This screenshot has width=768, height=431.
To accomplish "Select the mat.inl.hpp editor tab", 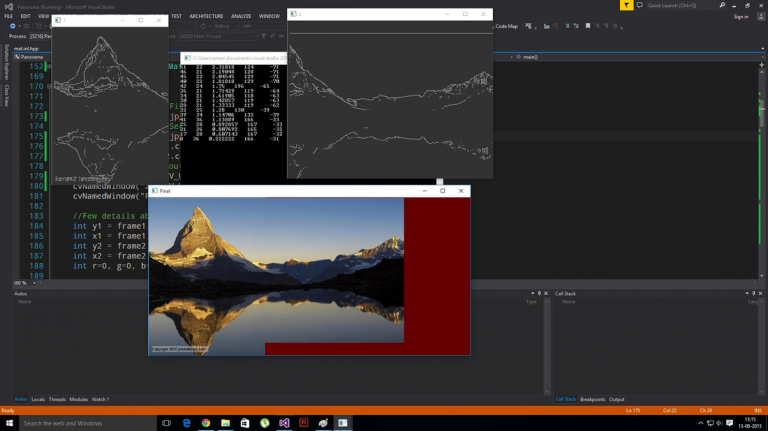I will 26,48.
